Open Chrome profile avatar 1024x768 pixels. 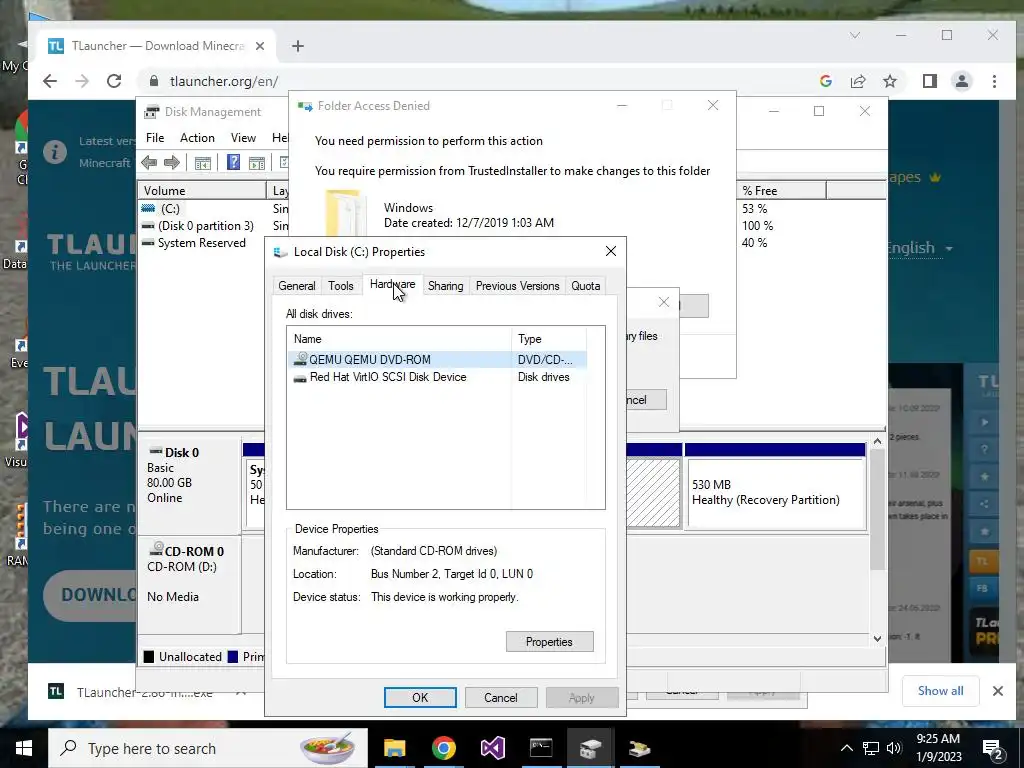[x=961, y=81]
